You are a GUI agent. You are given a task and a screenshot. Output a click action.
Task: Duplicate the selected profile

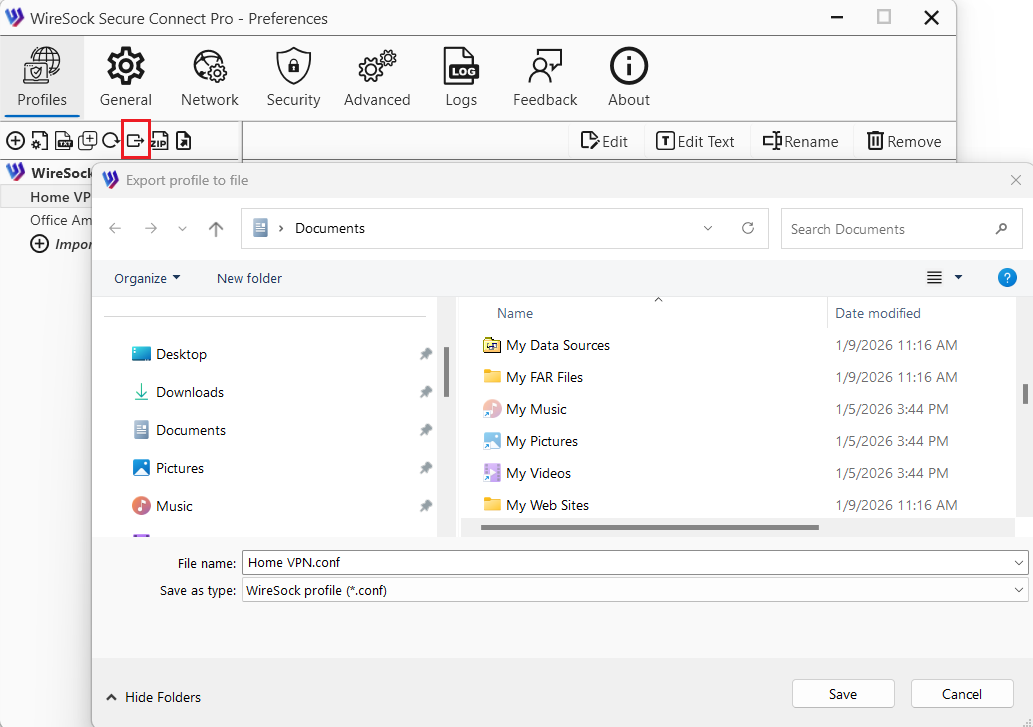[88, 140]
